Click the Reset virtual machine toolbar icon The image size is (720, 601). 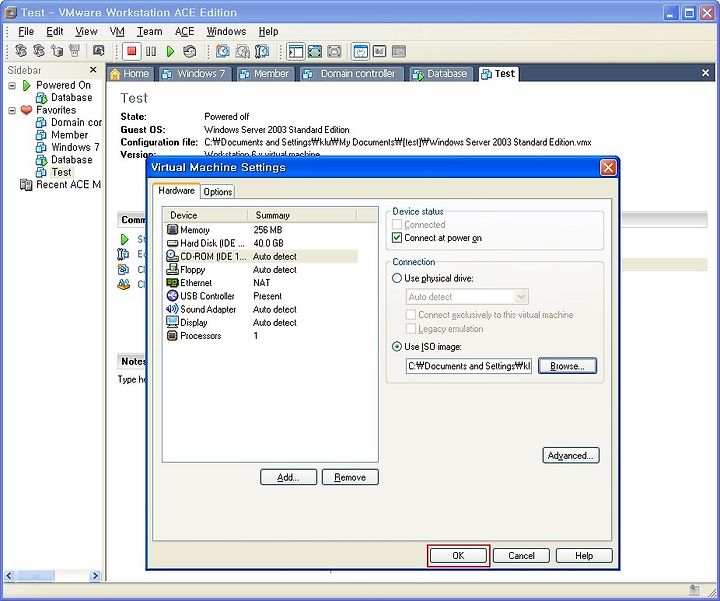pos(189,51)
